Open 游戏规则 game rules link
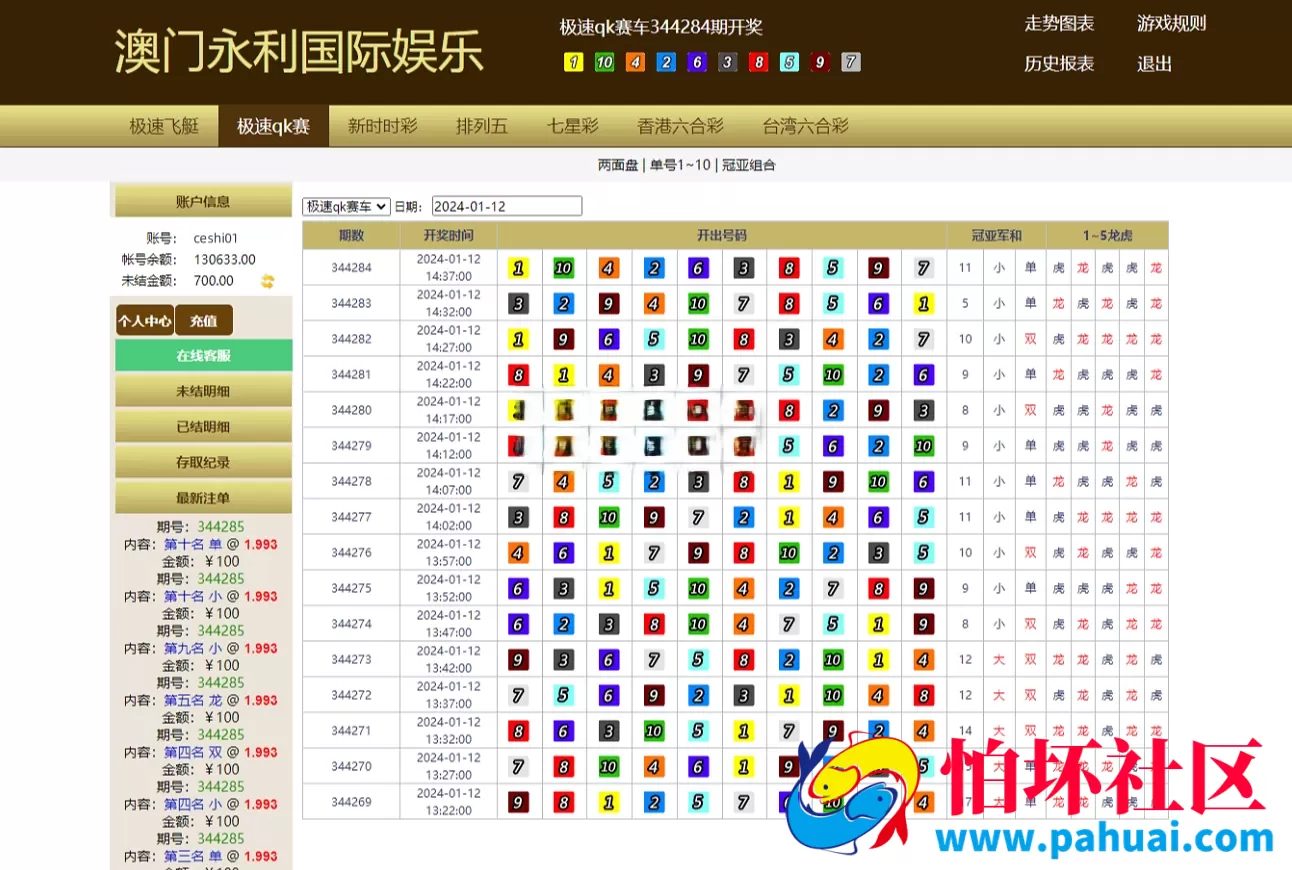Screen dimensions: 1292x870 pyautogui.click(x=1171, y=23)
